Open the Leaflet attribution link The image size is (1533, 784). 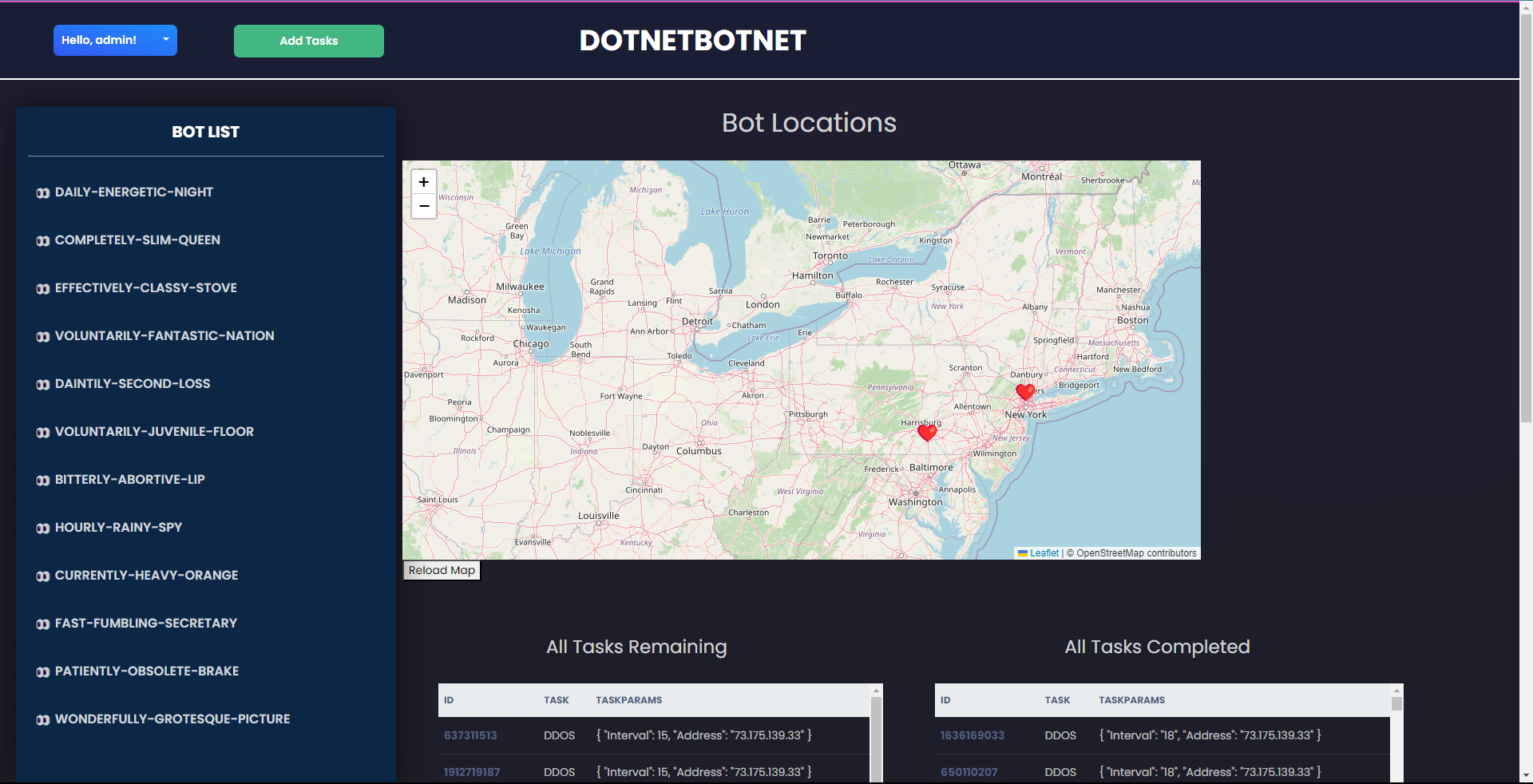coord(1044,553)
